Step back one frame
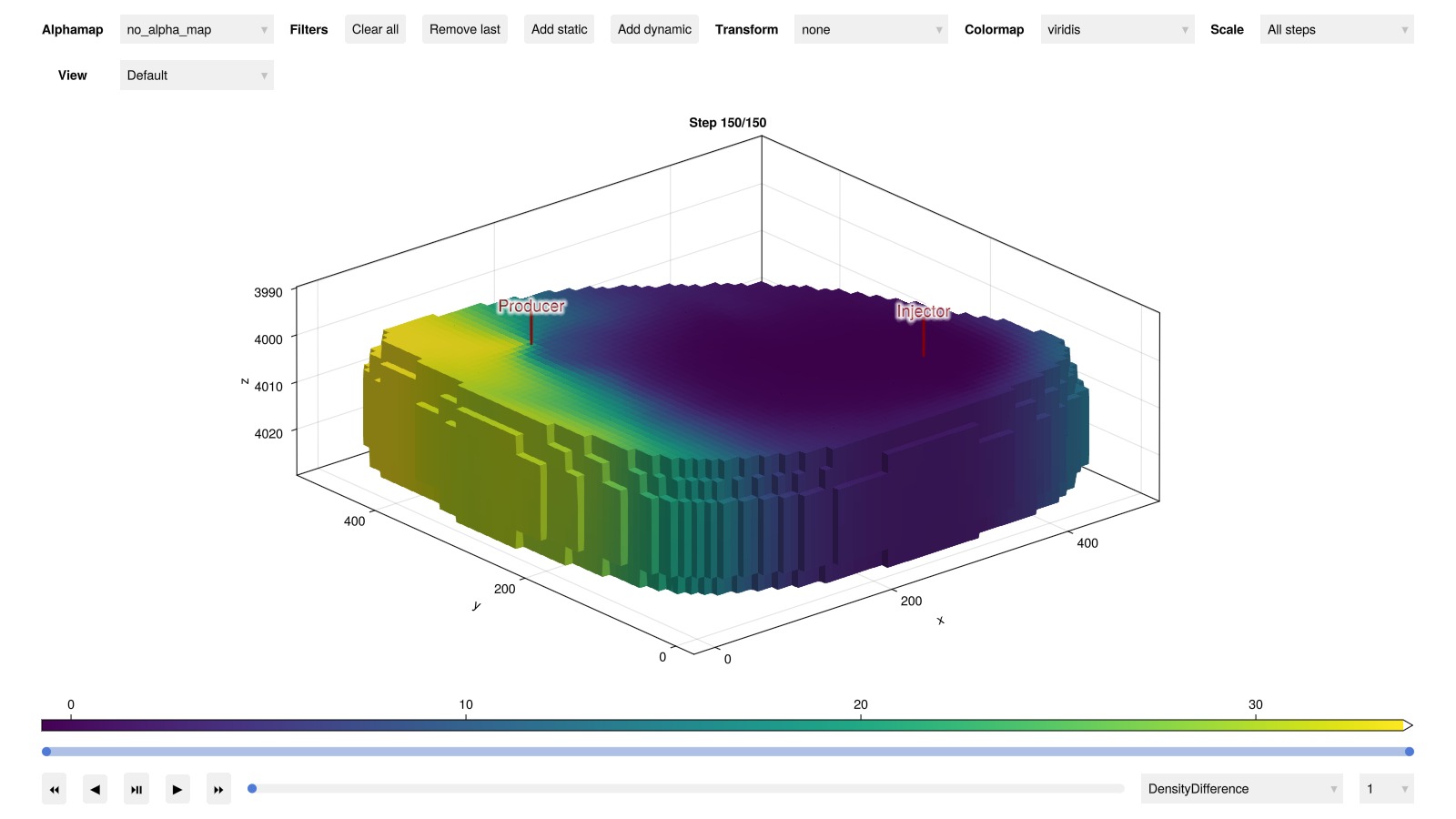1456x819 pixels. 95,789
